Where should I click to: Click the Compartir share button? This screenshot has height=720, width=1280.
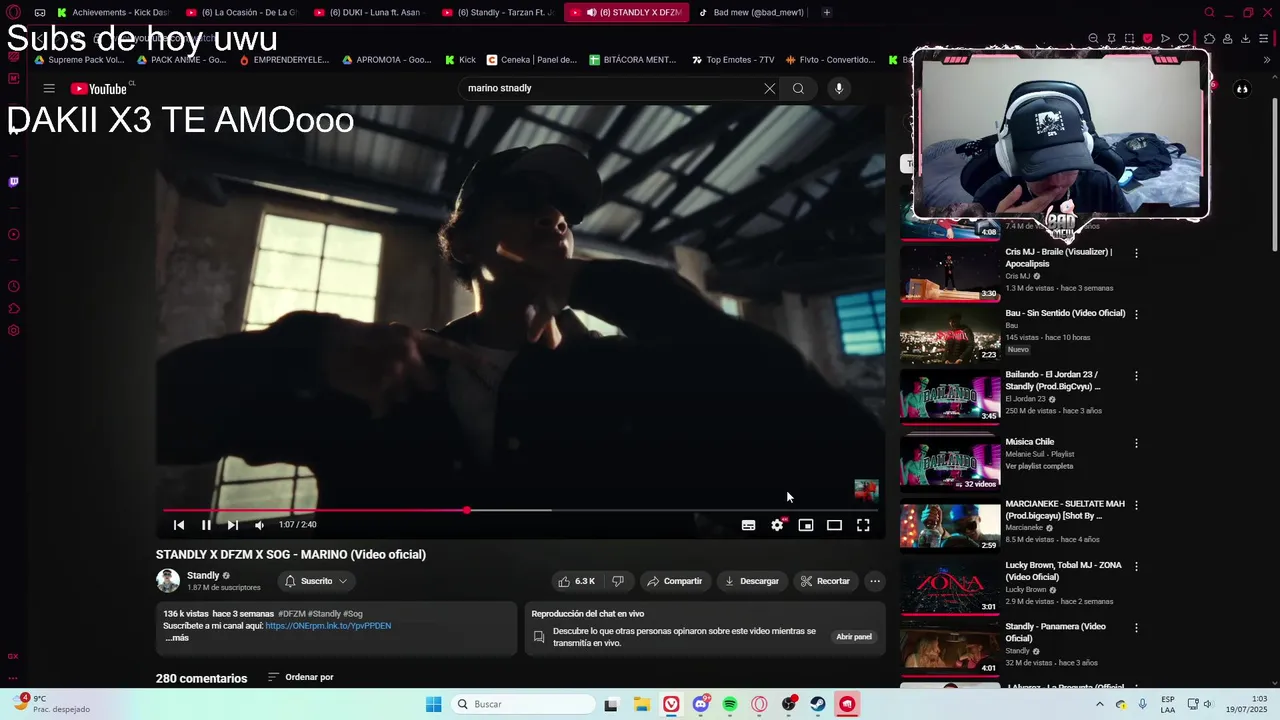coord(674,581)
